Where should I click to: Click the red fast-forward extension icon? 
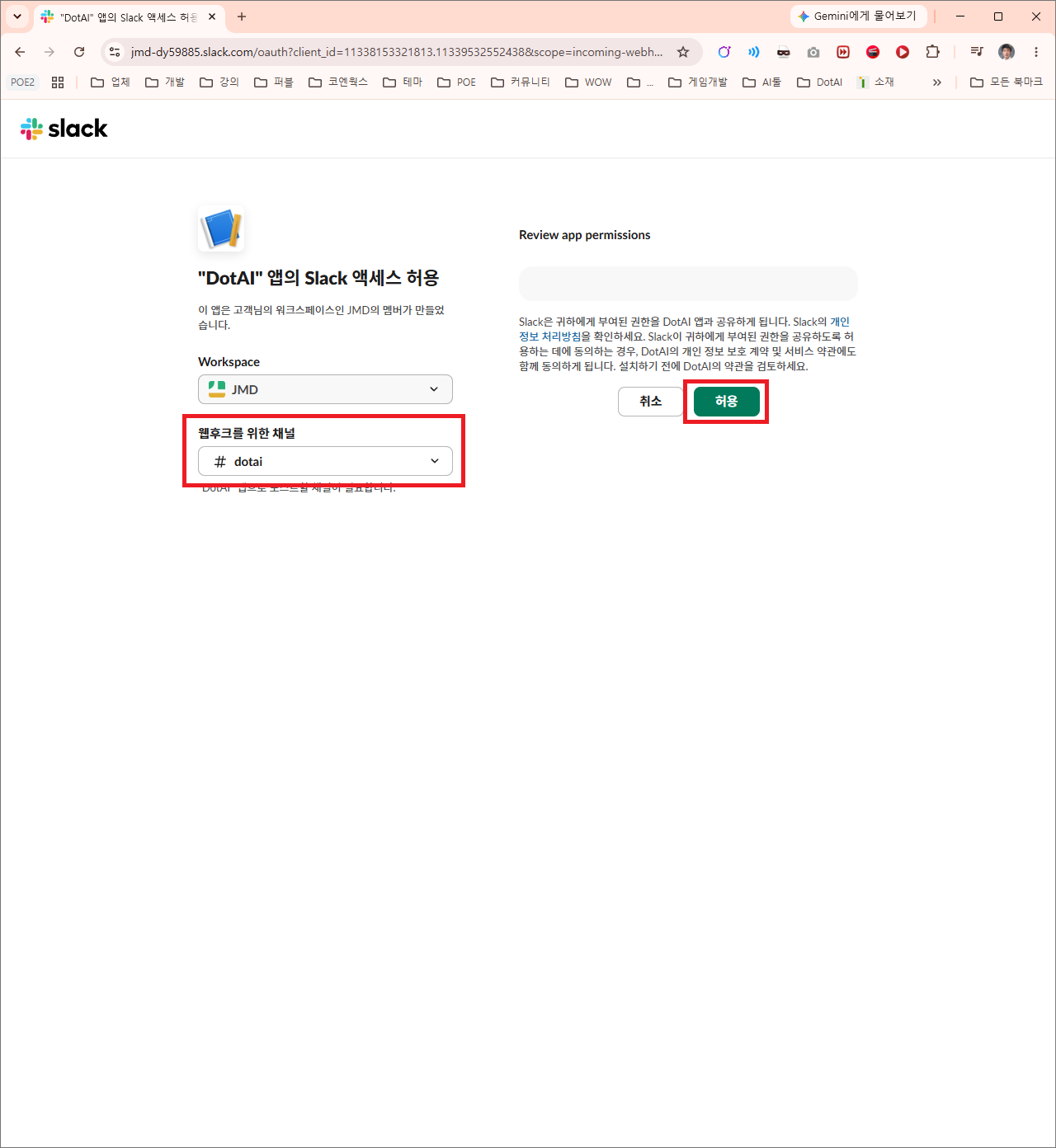[843, 52]
